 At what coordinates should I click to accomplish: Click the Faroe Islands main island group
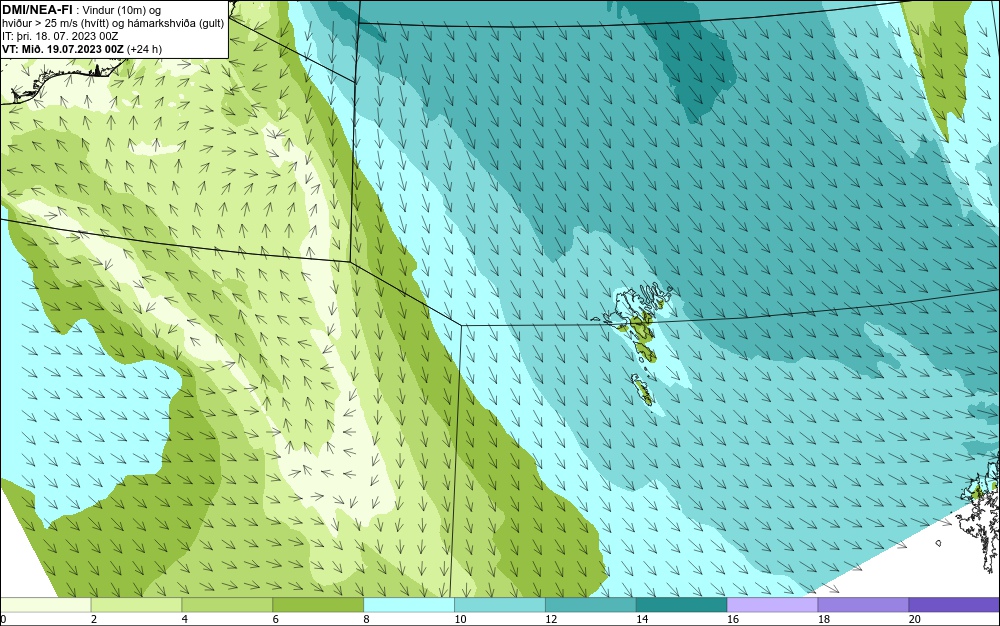coord(638,321)
